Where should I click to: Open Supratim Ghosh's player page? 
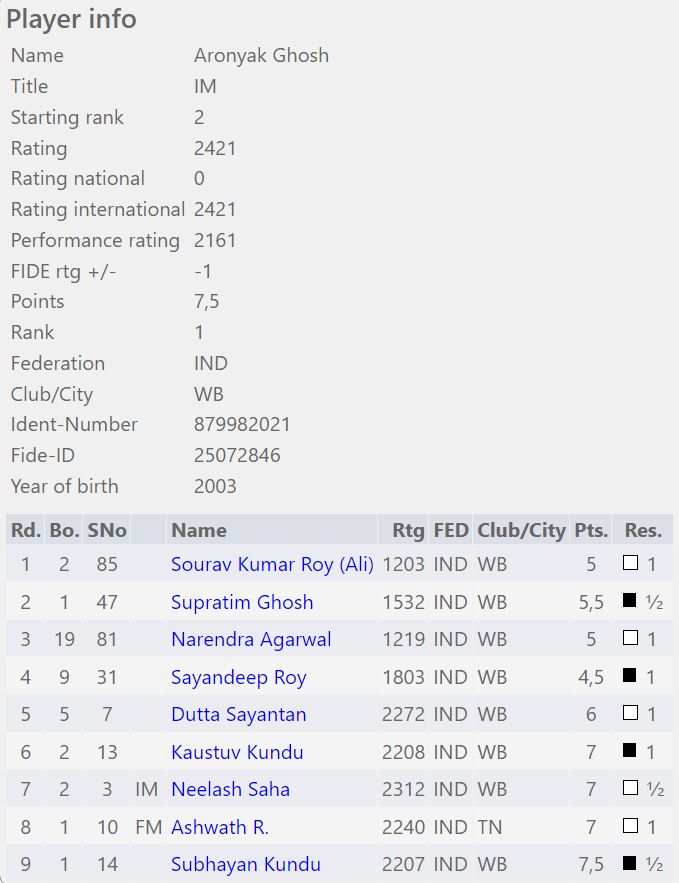[x=242, y=602]
